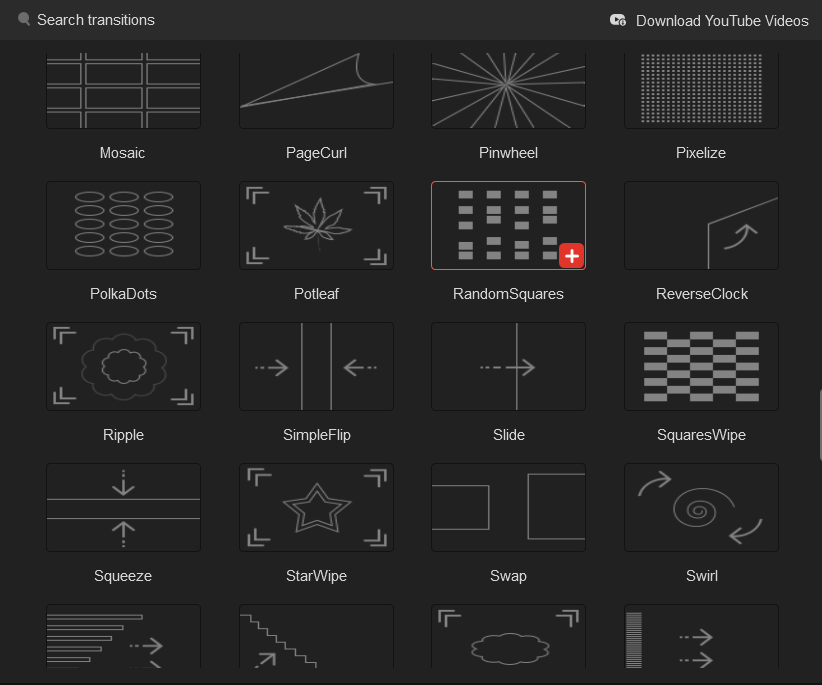
Task: Choose the PageCurl transition icon
Action: pos(316,90)
